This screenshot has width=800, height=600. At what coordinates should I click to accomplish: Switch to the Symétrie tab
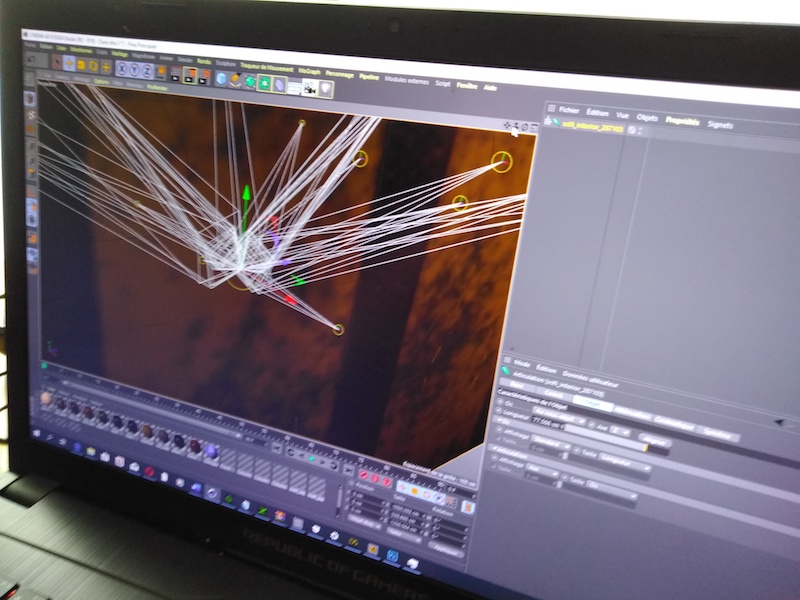coord(718,433)
